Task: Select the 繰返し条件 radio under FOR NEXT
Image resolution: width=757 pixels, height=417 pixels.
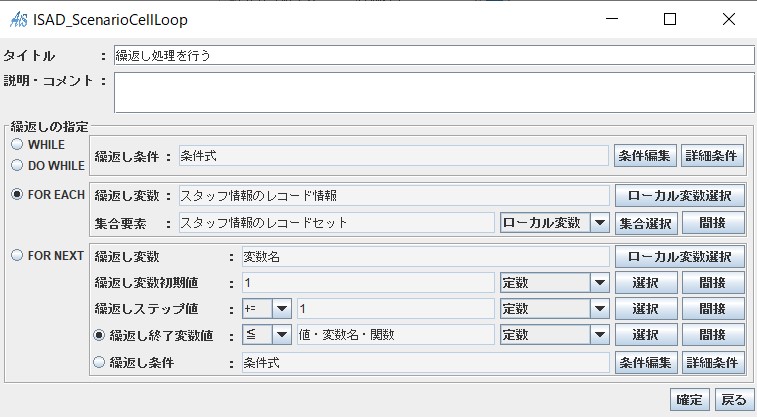Action: tap(99, 362)
